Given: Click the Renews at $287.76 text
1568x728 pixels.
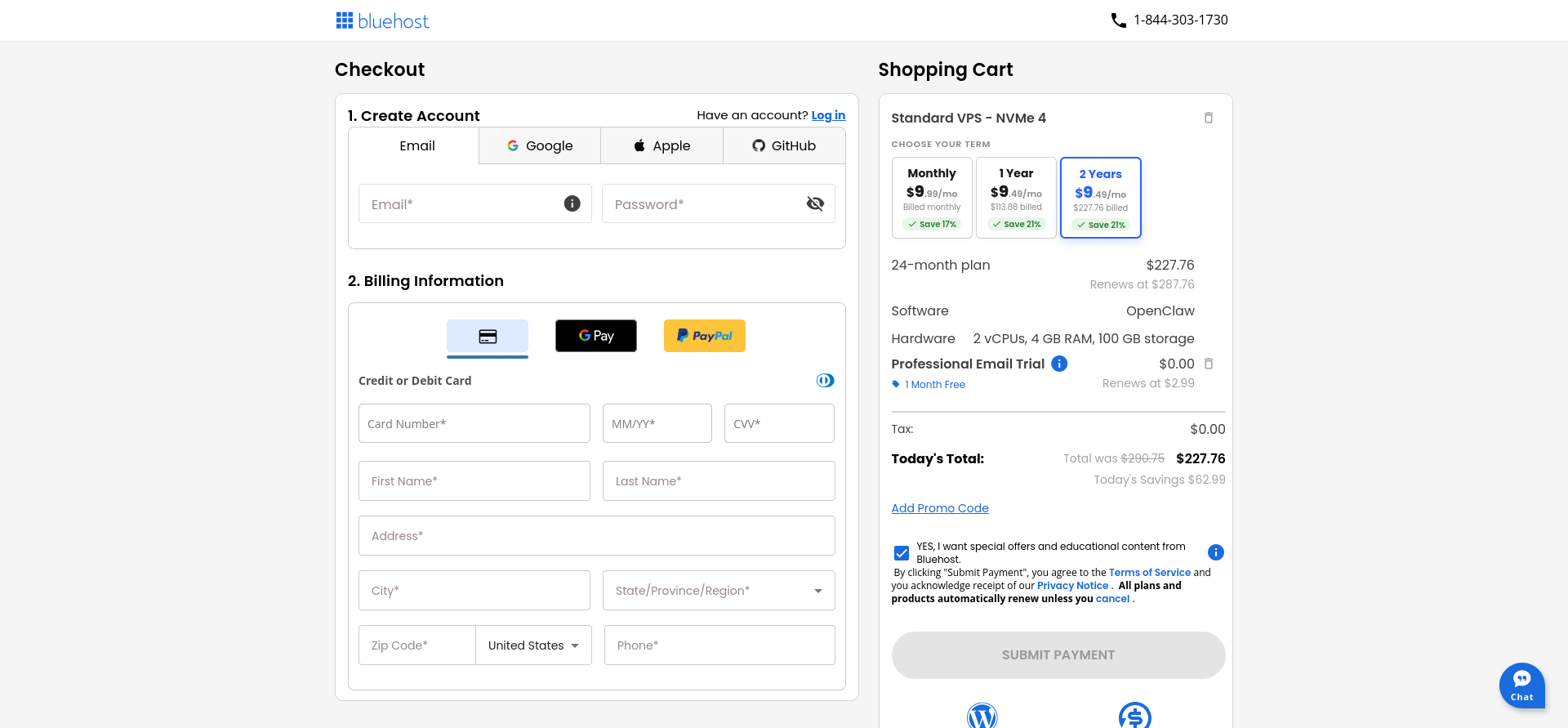Looking at the screenshot, I should pyautogui.click(x=1142, y=284).
